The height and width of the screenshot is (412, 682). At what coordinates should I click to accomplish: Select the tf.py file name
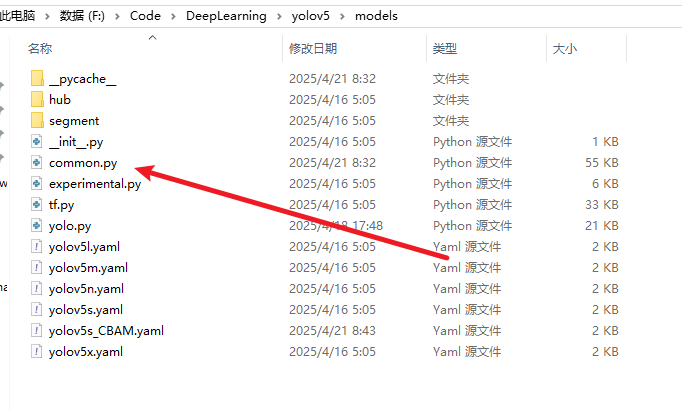click(61, 204)
